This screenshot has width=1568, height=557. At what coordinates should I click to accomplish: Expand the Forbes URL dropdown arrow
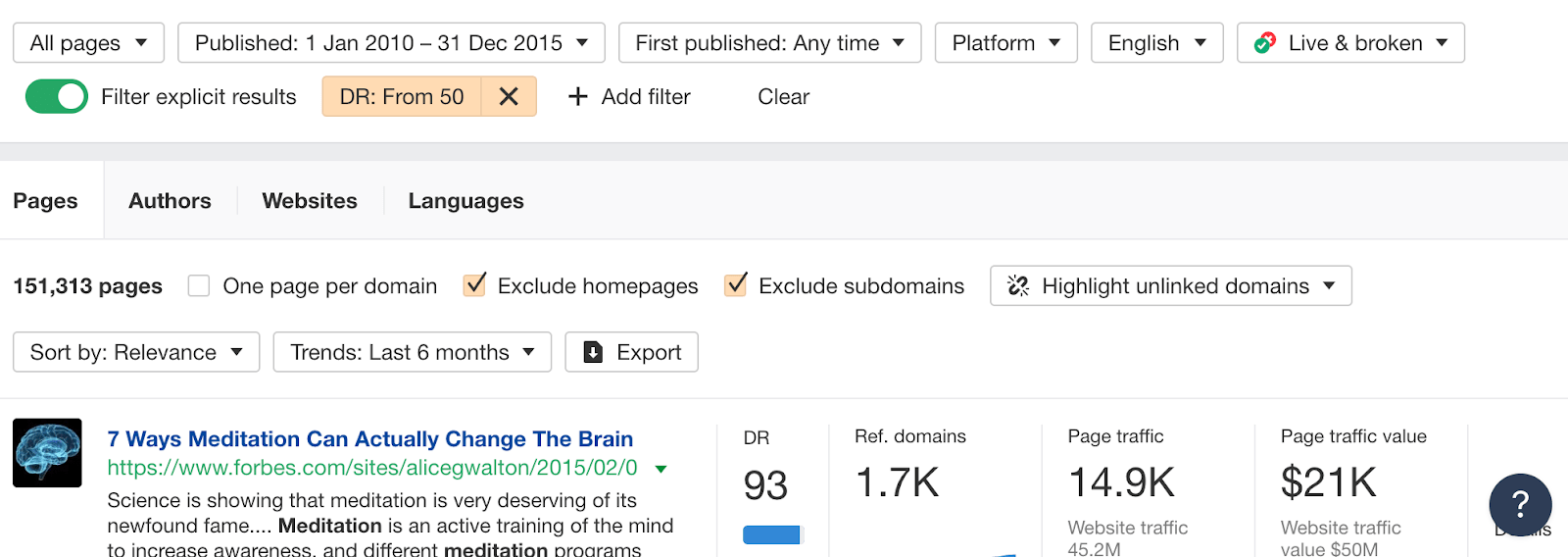tap(661, 469)
